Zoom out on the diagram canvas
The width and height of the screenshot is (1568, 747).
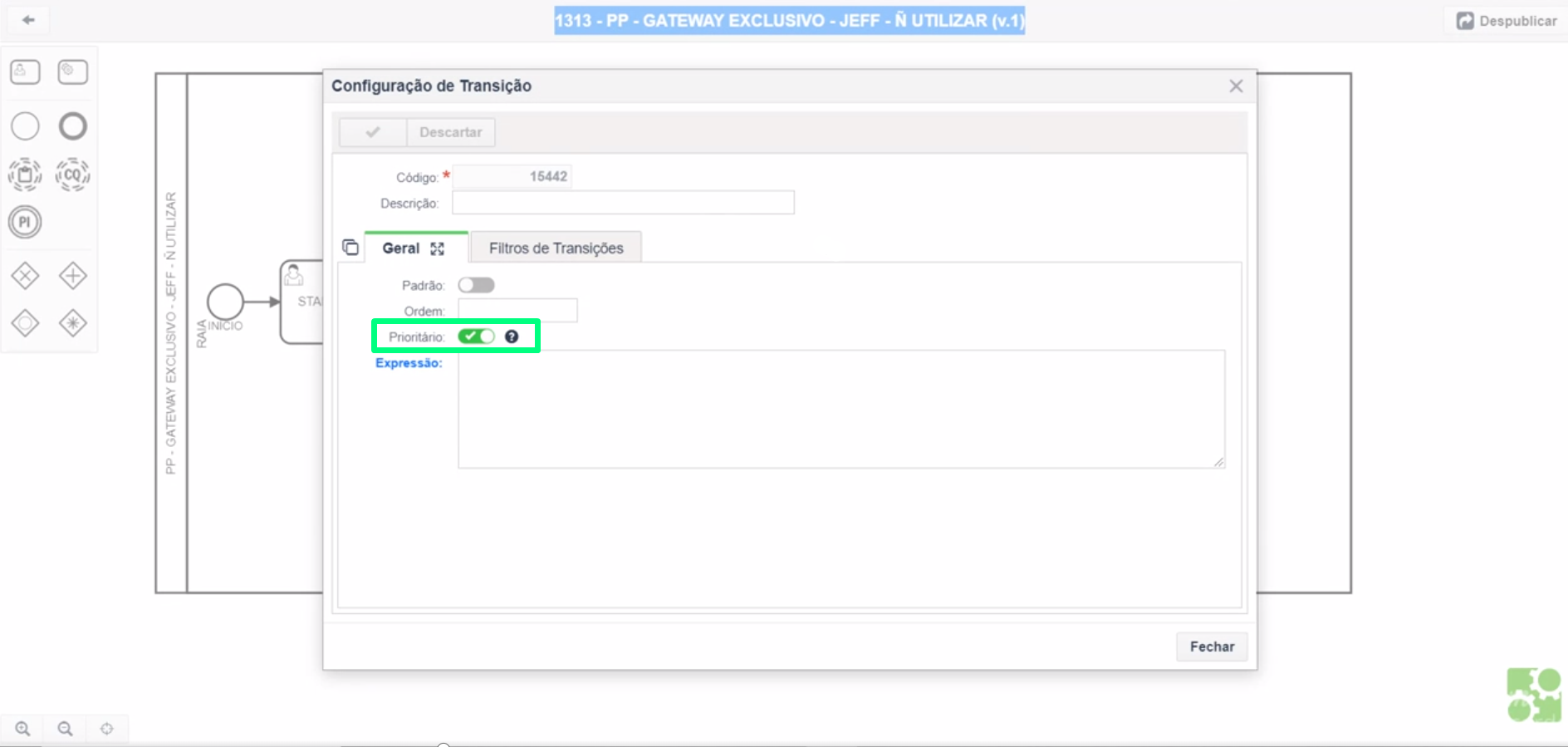65,729
